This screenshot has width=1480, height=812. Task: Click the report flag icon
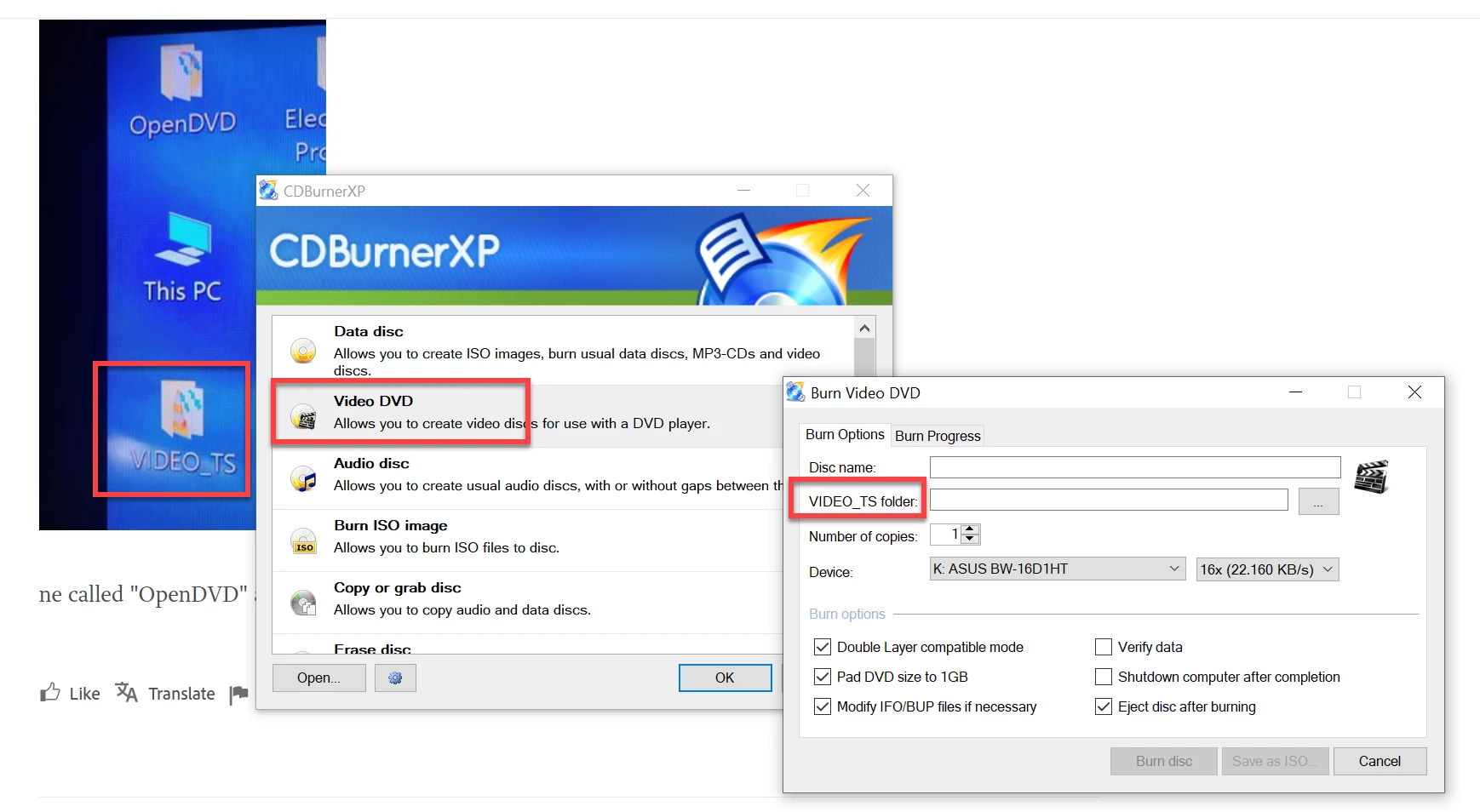pyautogui.click(x=239, y=695)
